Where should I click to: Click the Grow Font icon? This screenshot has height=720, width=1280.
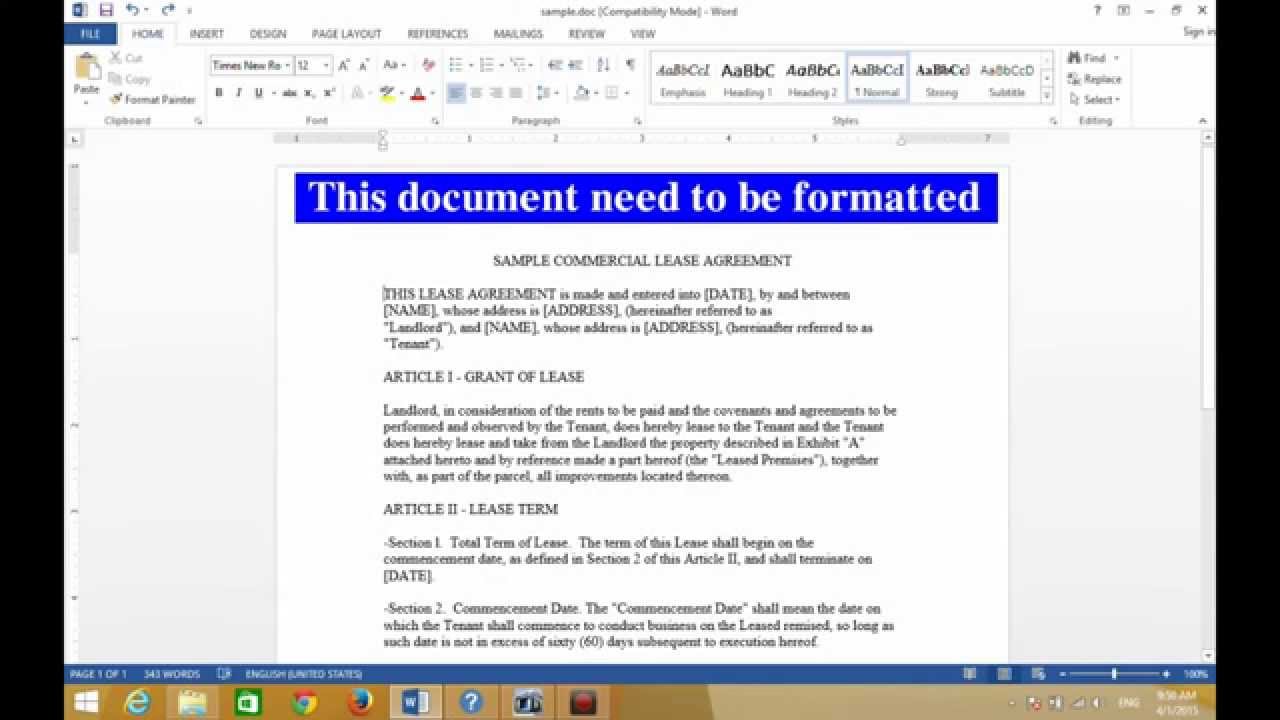pos(344,65)
